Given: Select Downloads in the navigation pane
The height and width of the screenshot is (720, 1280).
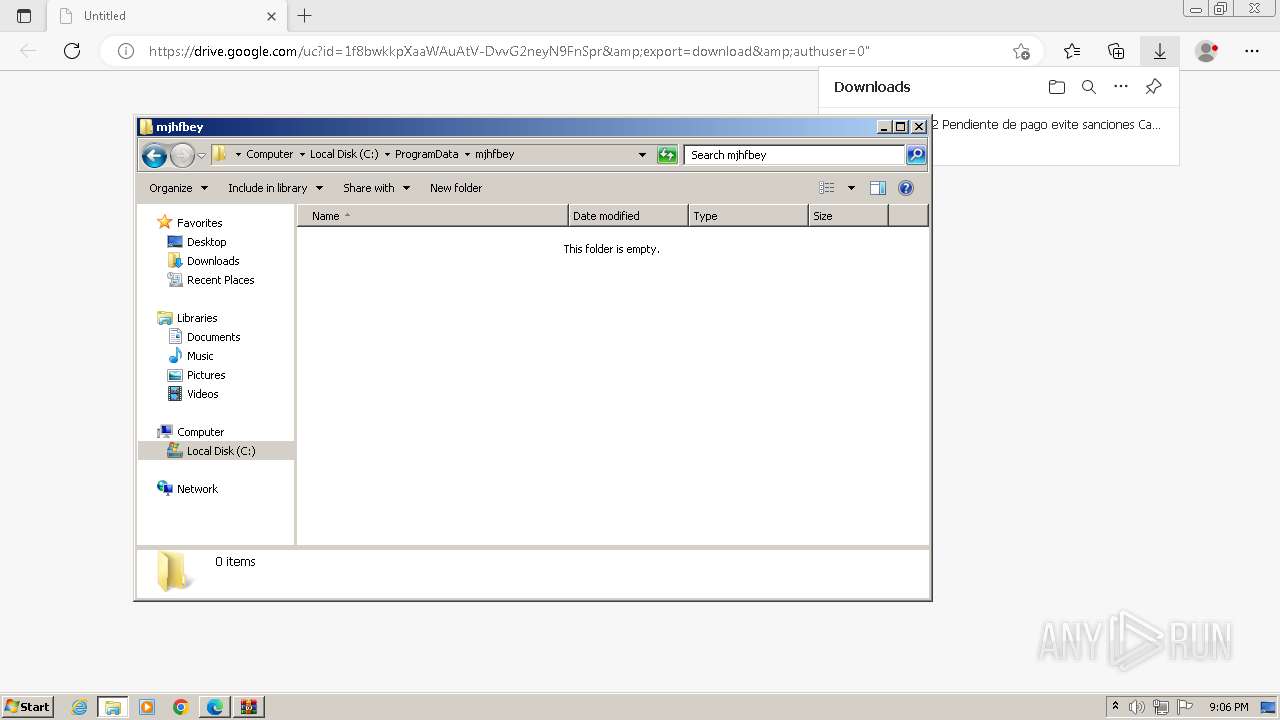Looking at the screenshot, I should tap(213, 261).
